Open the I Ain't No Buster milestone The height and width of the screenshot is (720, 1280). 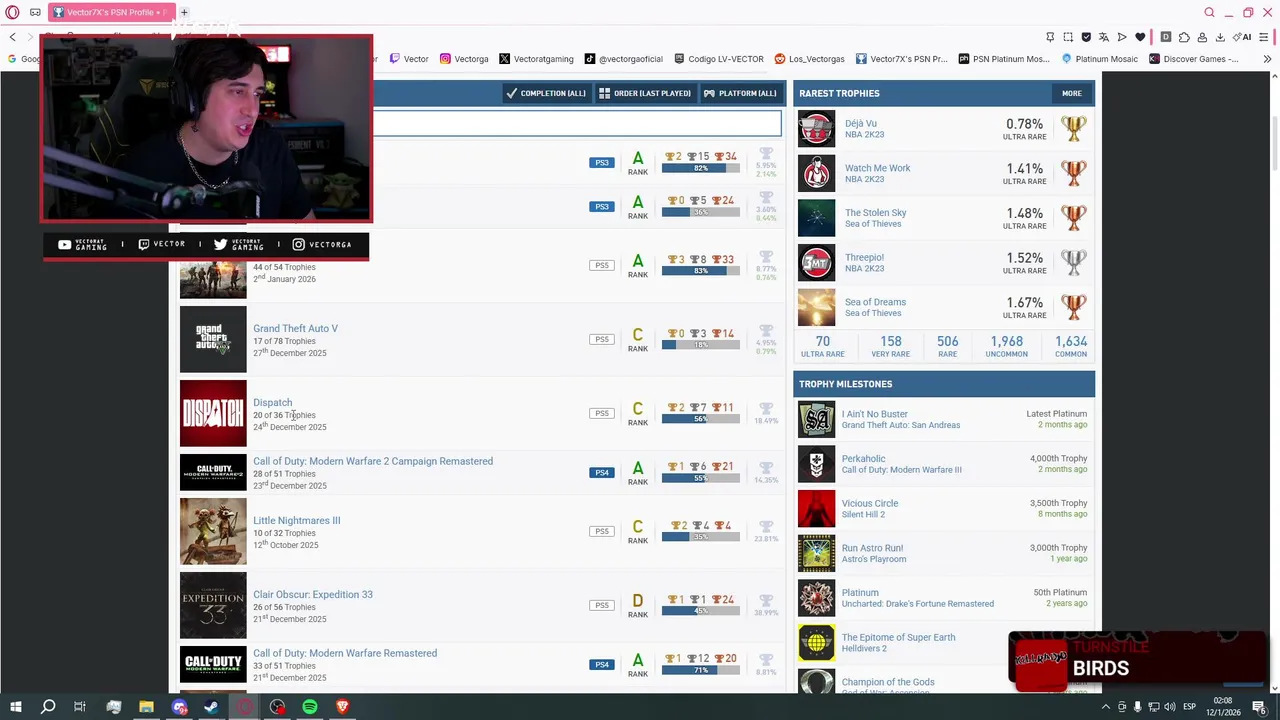click(x=874, y=413)
